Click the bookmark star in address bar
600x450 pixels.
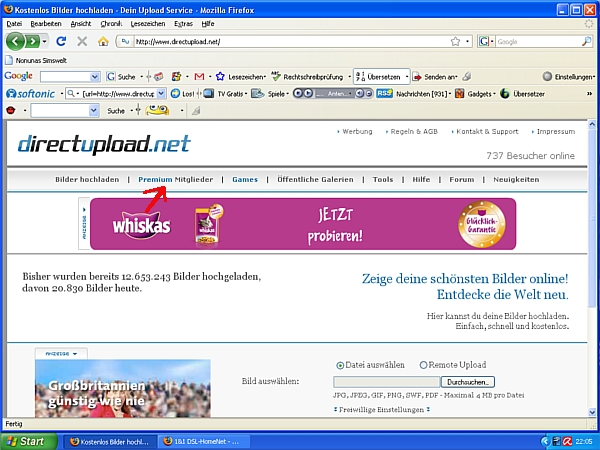455,41
